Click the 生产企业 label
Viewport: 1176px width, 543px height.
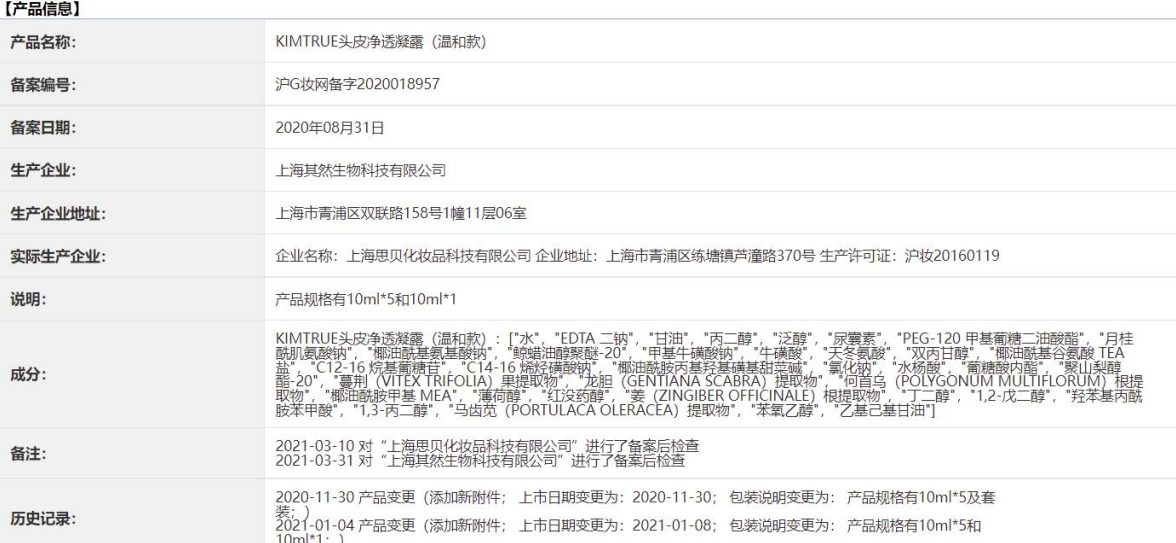coord(43,170)
